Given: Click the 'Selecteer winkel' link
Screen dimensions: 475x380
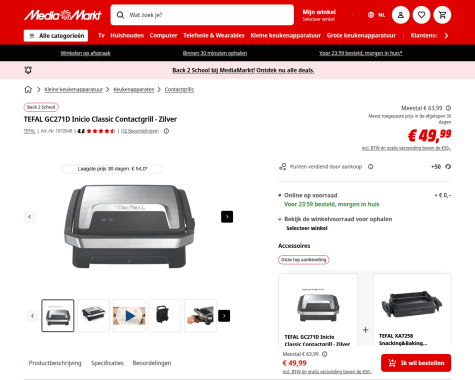Looking at the screenshot, I should 307,228.
